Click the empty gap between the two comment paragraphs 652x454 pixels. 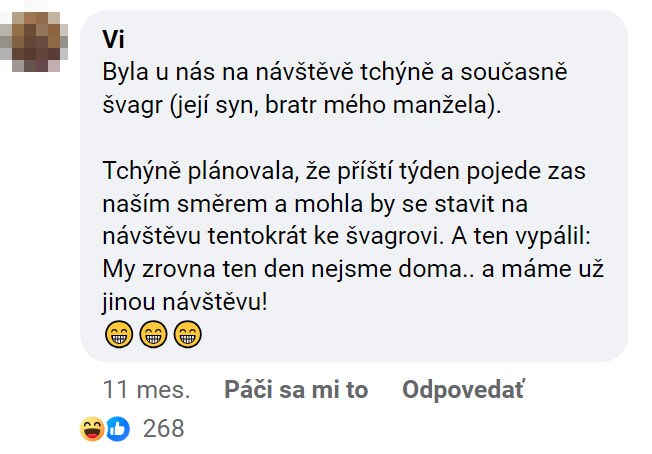pos(300,142)
